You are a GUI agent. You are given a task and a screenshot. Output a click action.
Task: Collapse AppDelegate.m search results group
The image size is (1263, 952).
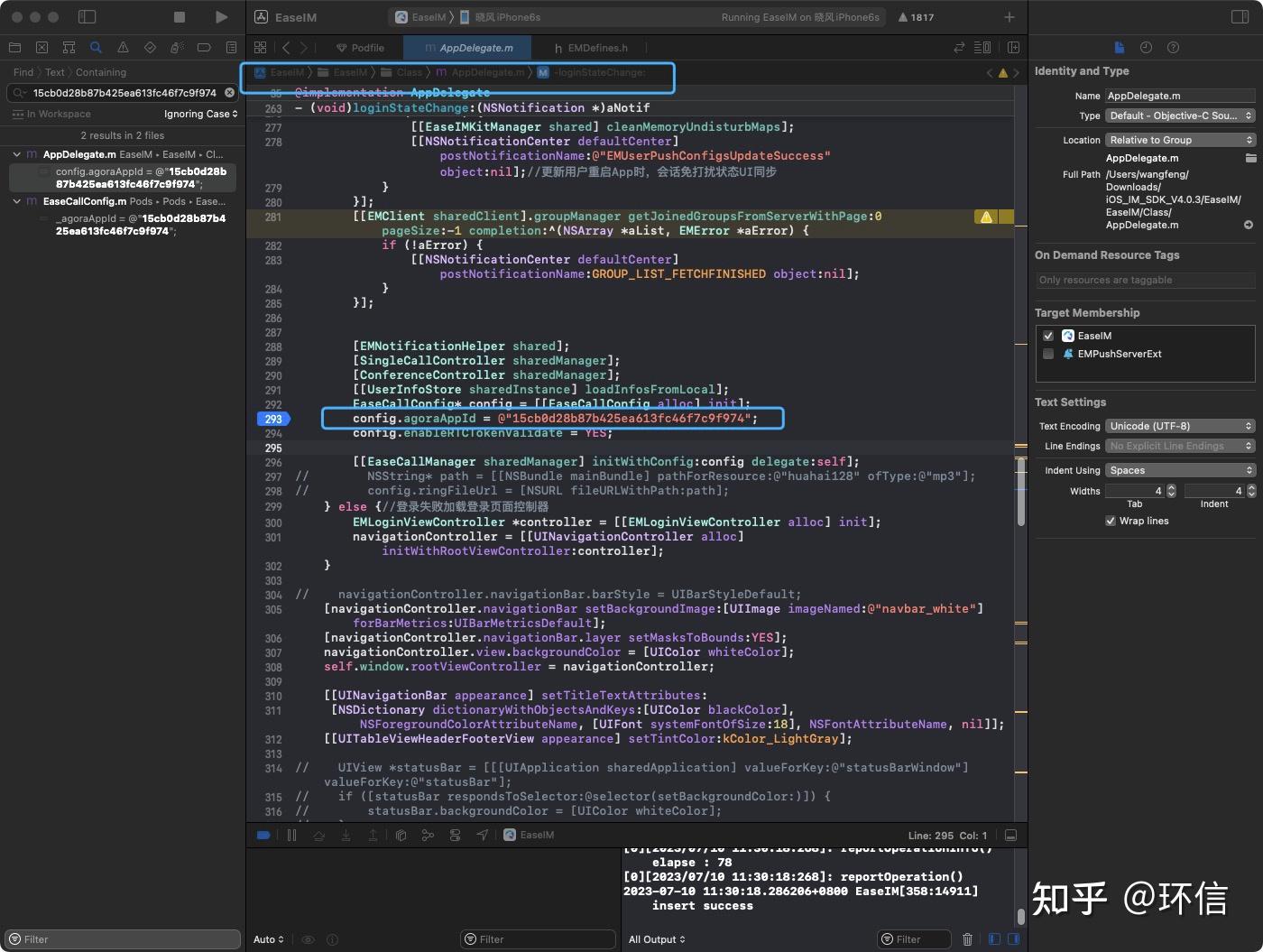16,154
